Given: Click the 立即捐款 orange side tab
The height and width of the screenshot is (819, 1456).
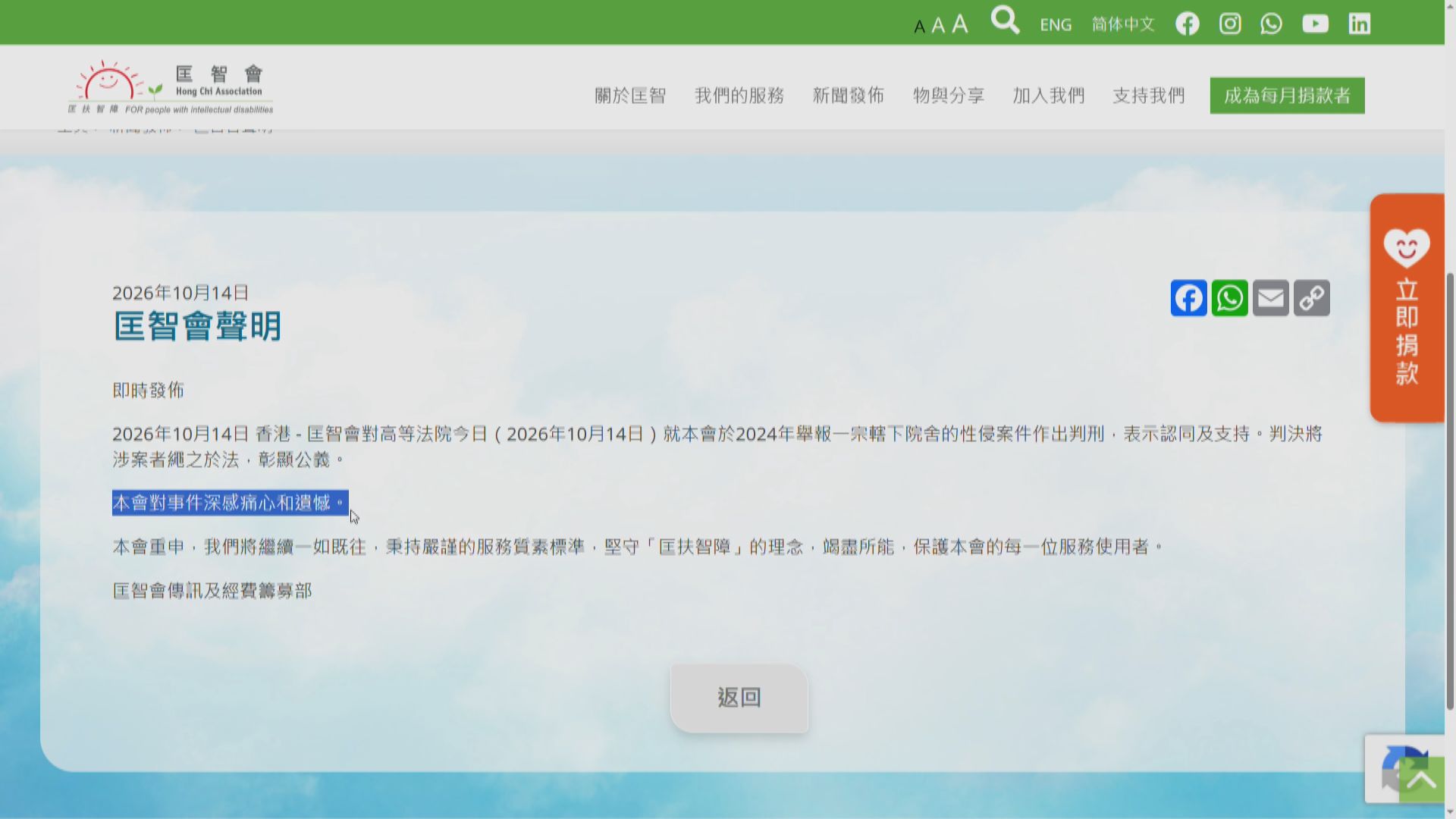Looking at the screenshot, I should point(1407,308).
